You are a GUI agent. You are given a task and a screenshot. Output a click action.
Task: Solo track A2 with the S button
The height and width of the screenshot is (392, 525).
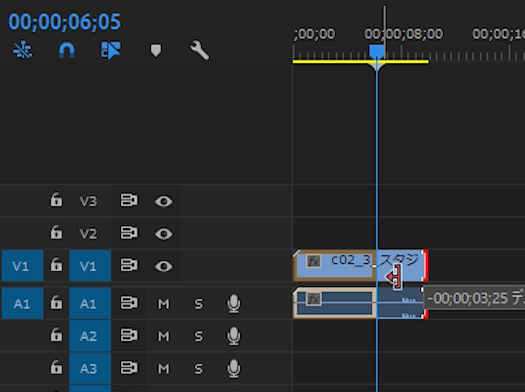[199, 336]
